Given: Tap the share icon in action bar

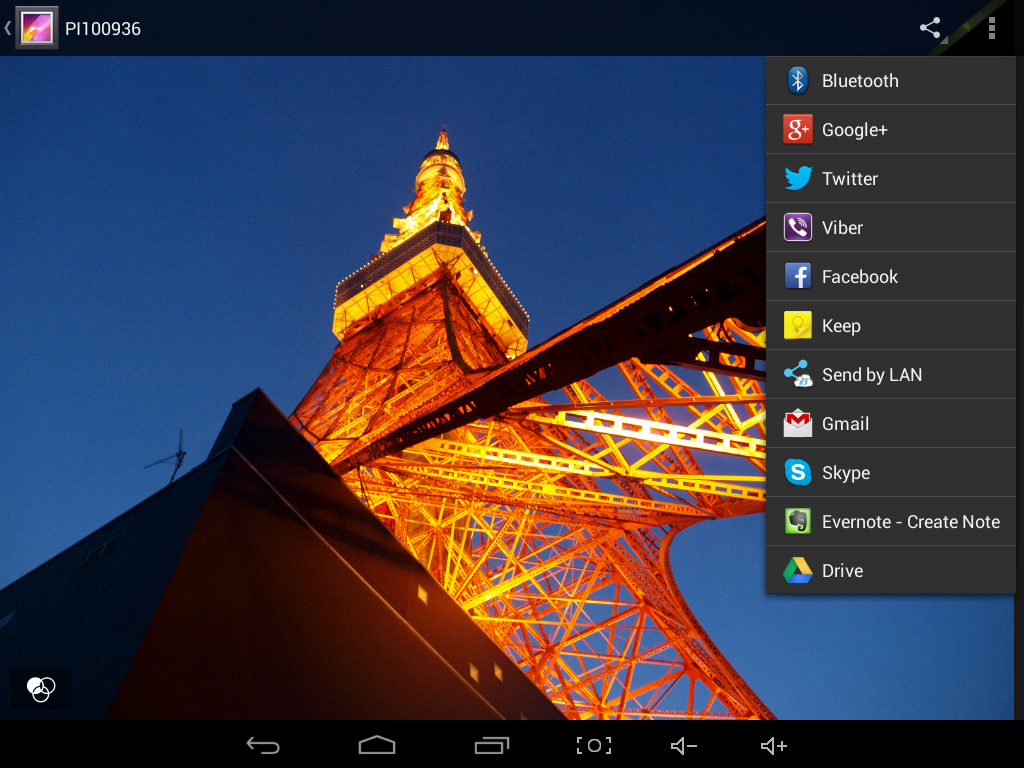Looking at the screenshot, I should pos(930,28).
